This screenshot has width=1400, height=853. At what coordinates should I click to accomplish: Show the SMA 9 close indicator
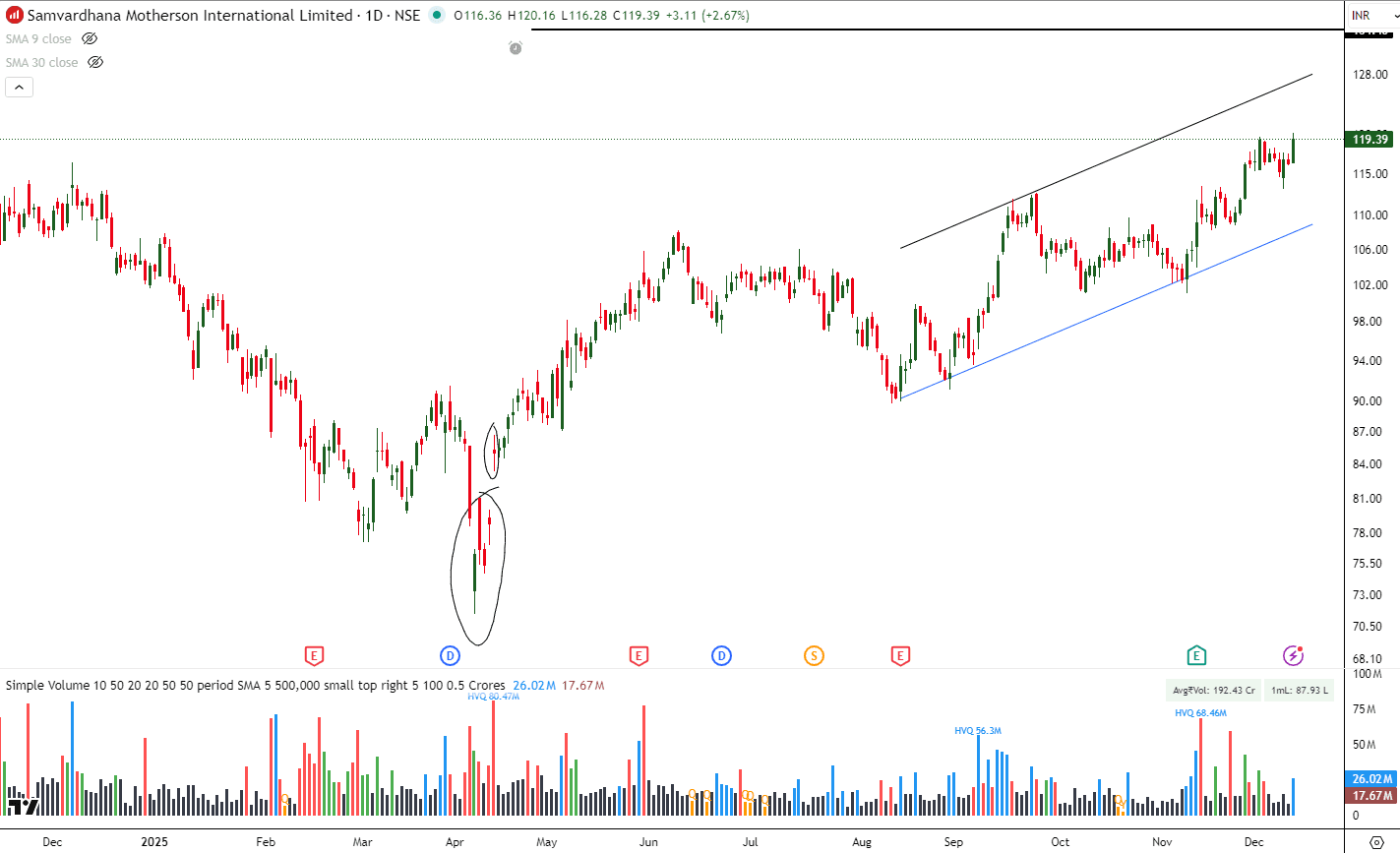[x=90, y=38]
